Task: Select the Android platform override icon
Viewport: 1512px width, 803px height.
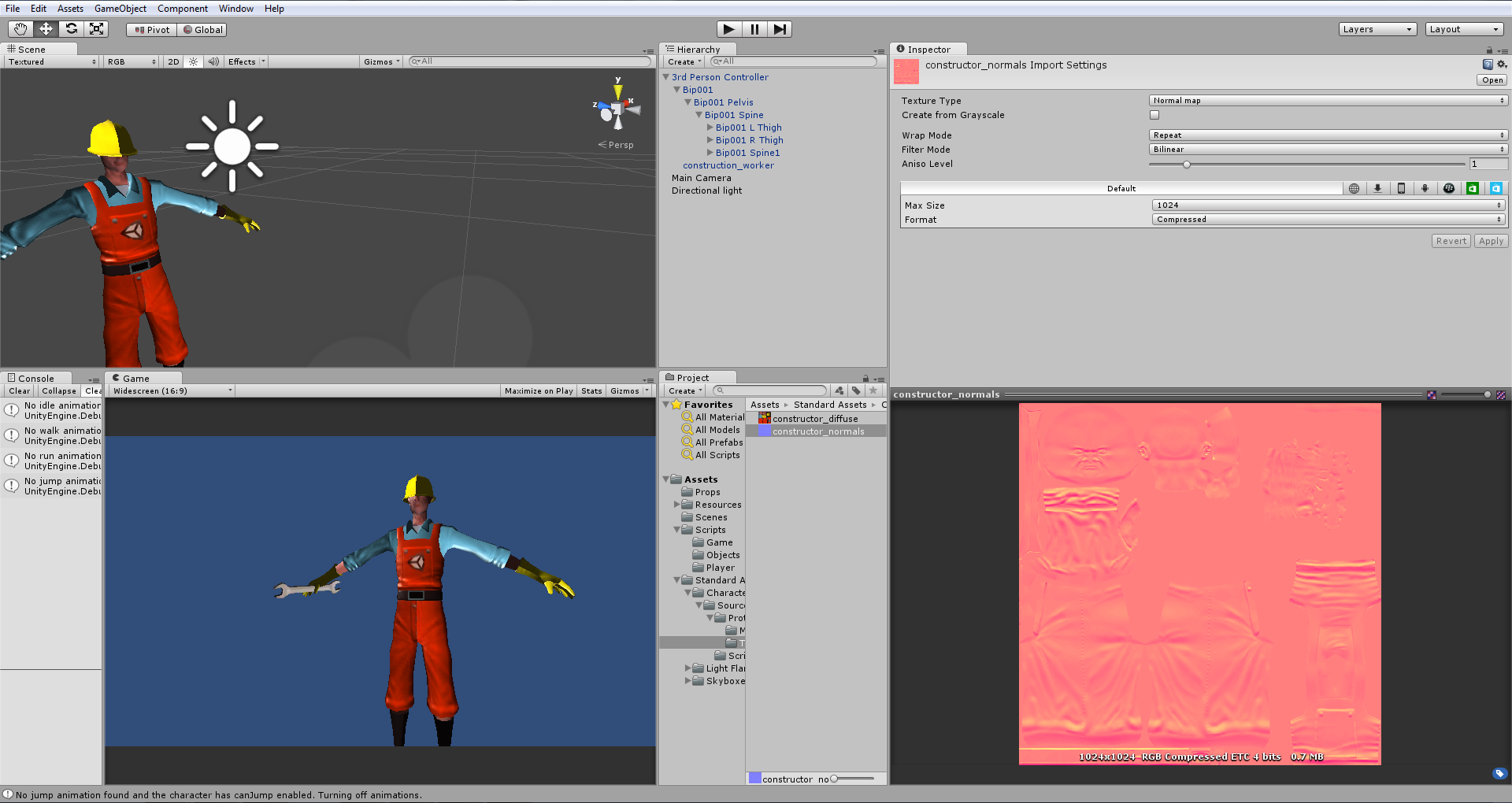Action: click(x=1425, y=188)
